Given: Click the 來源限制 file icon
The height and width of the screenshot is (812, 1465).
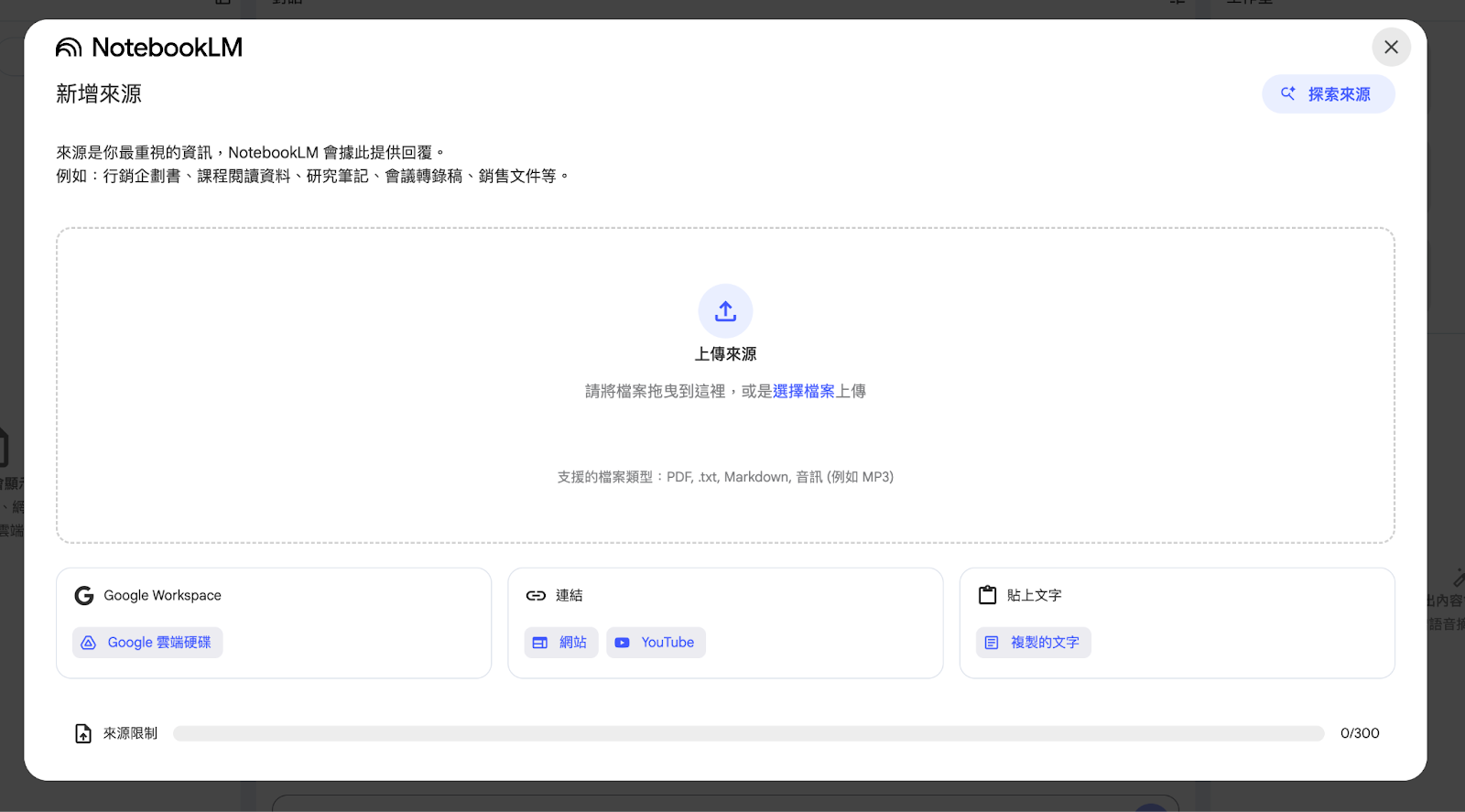Looking at the screenshot, I should point(83,733).
